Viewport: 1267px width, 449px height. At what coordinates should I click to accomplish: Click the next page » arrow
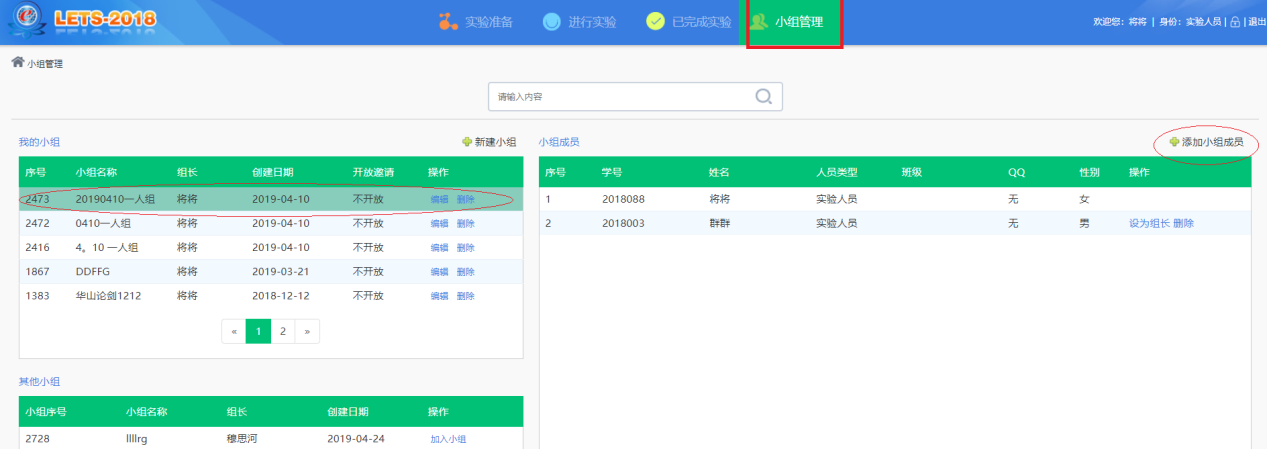tap(307, 331)
